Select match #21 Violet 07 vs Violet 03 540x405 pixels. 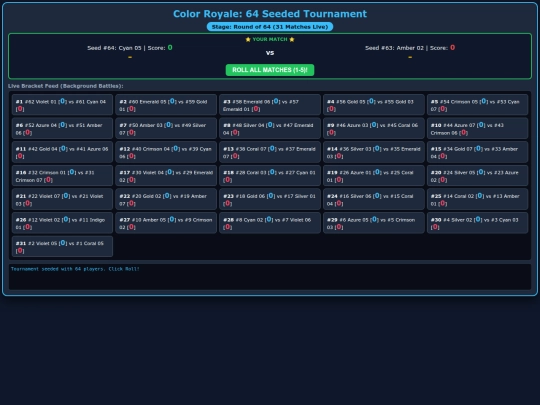click(x=62, y=199)
